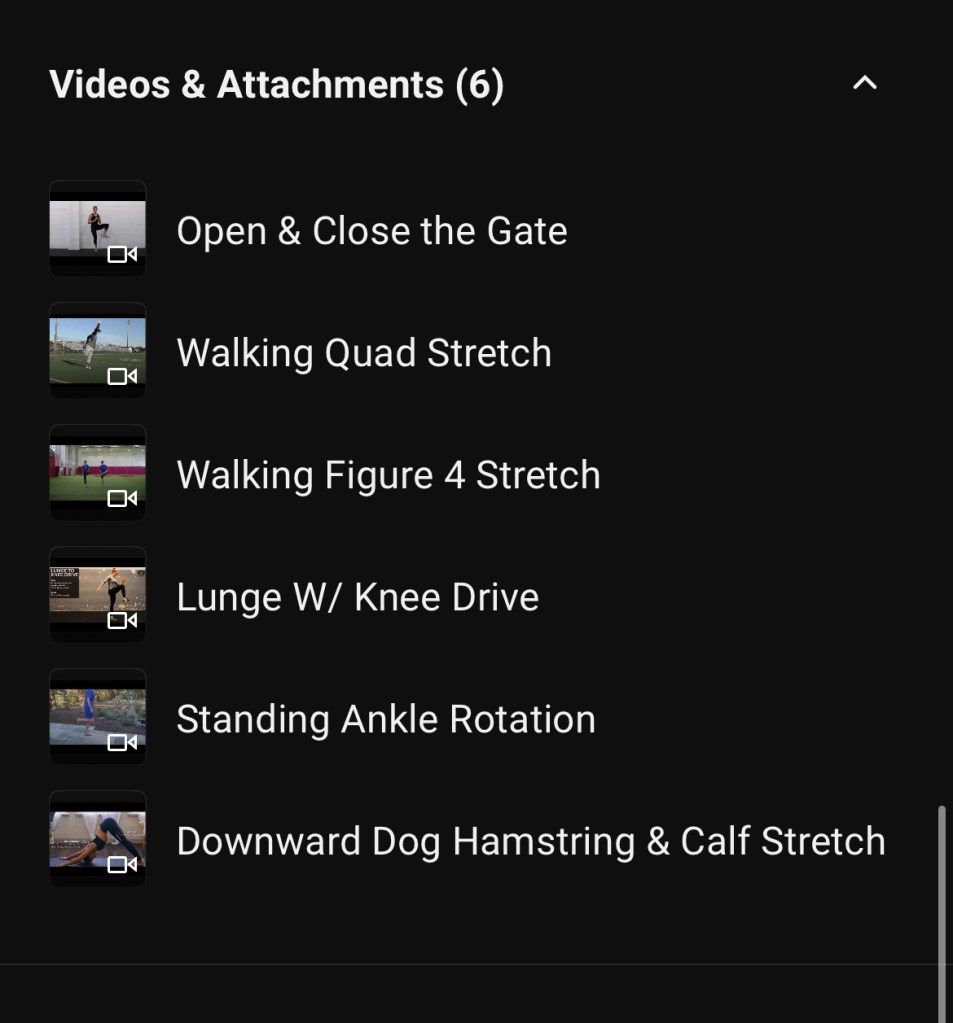Open the Standing Ankle Rotation video thumbnail
The width and height of the screenshot is (953, 1023).
click(x=97, y=716)
